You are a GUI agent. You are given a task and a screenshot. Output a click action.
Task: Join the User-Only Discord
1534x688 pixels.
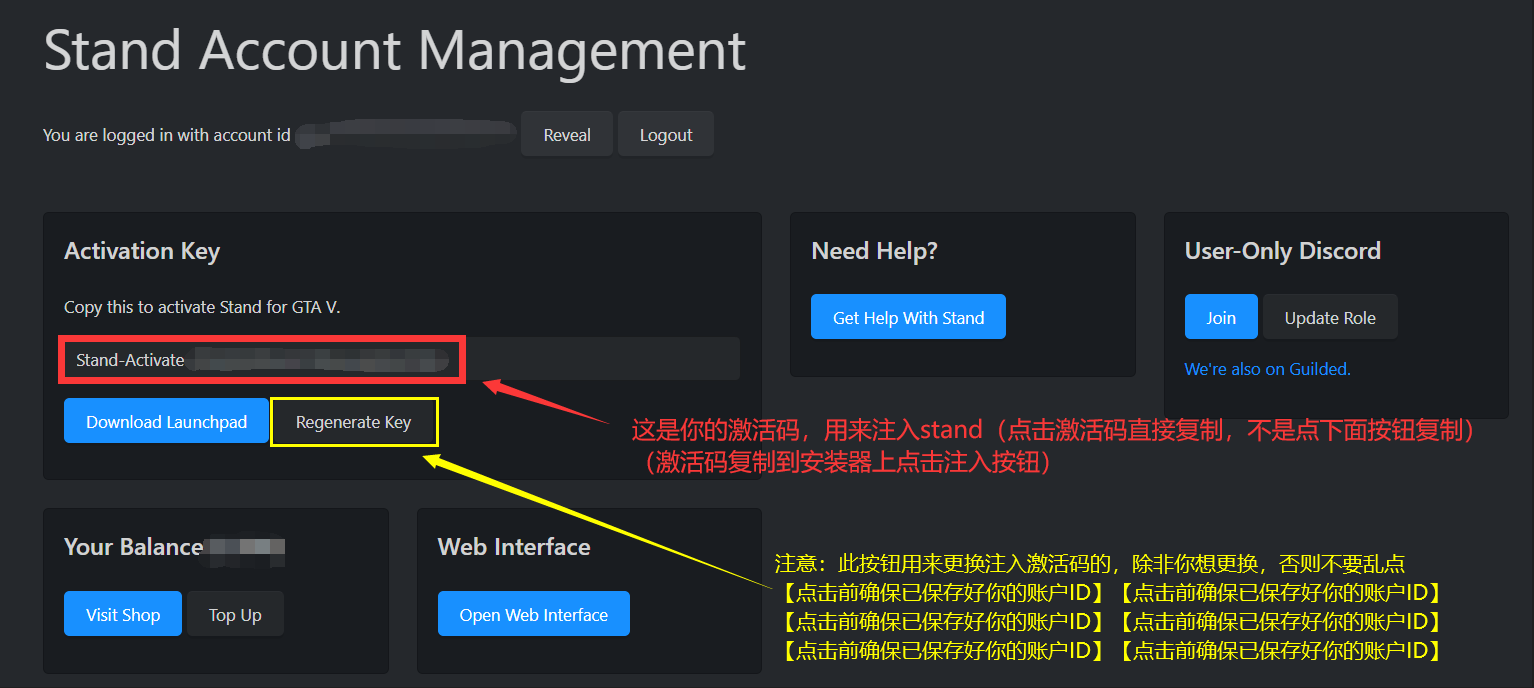(x=1220, y=318)
